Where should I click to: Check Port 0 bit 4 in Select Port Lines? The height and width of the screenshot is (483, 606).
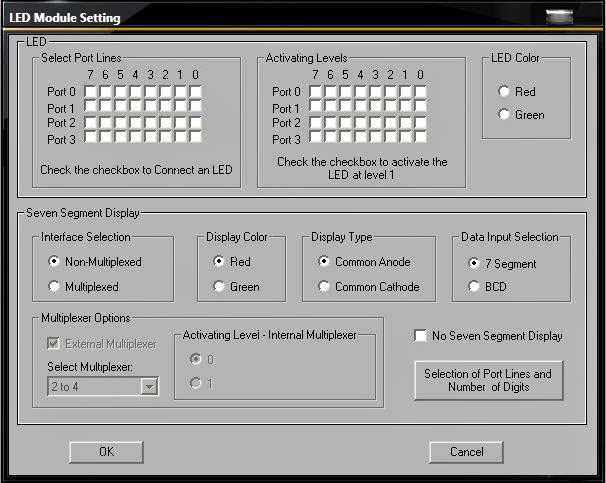click(135, 92)
